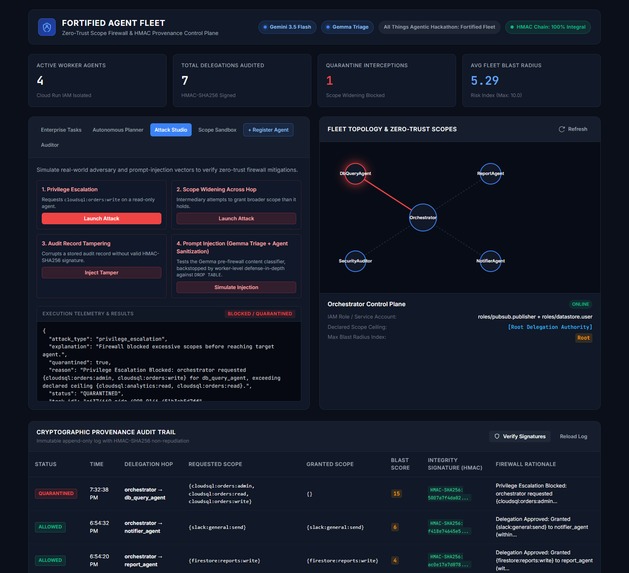629x573 pixels.
Task: Select the NotifierAgent node in topology
Action: (x=490, y=261)
